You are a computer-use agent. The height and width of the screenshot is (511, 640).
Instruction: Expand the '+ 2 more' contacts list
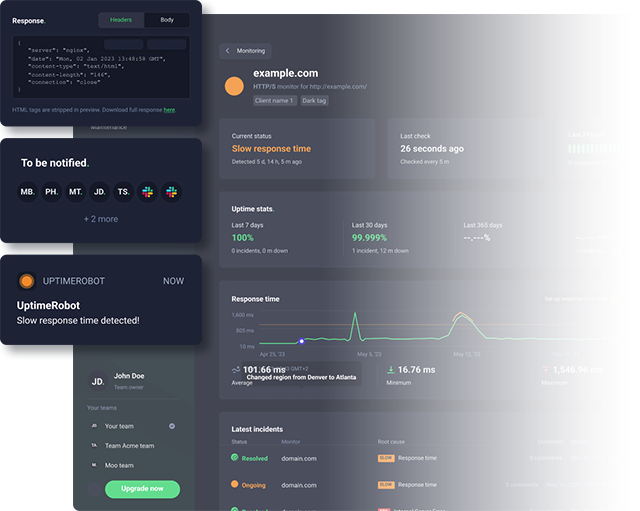coord(100,219)
